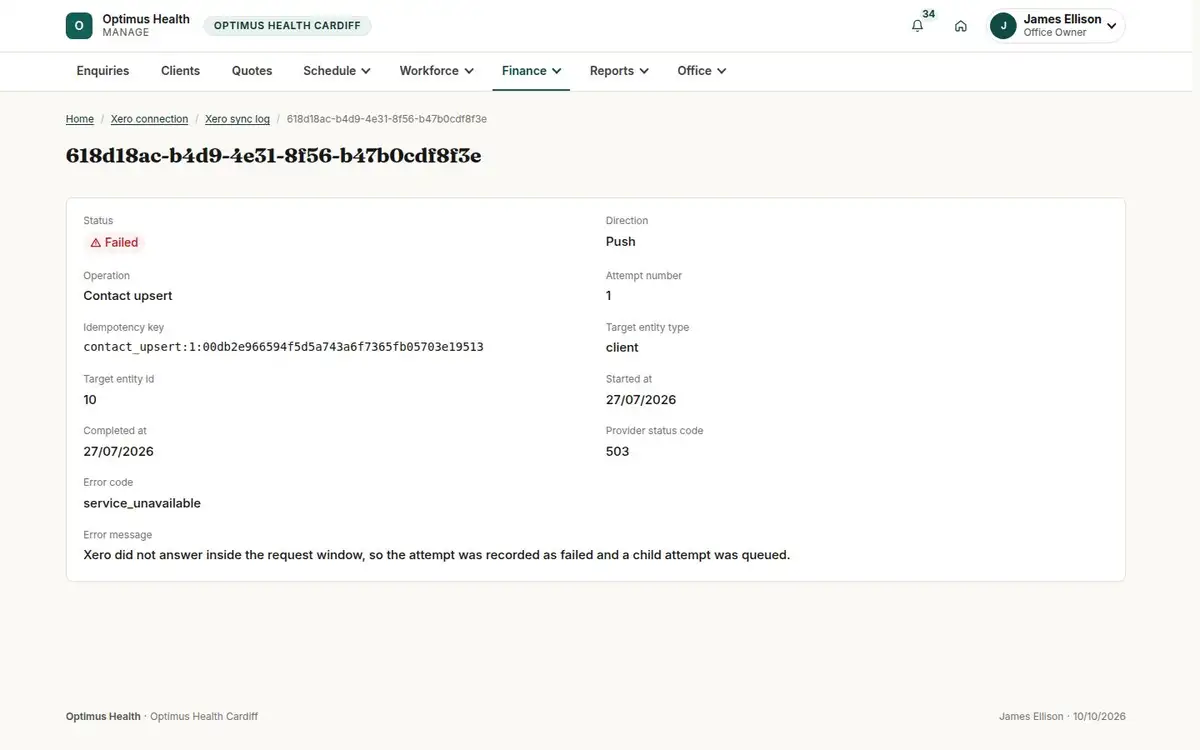Expand the Office menu
Screen dimensions: 1200x750
pyautogui.click(x=702, y=71)
